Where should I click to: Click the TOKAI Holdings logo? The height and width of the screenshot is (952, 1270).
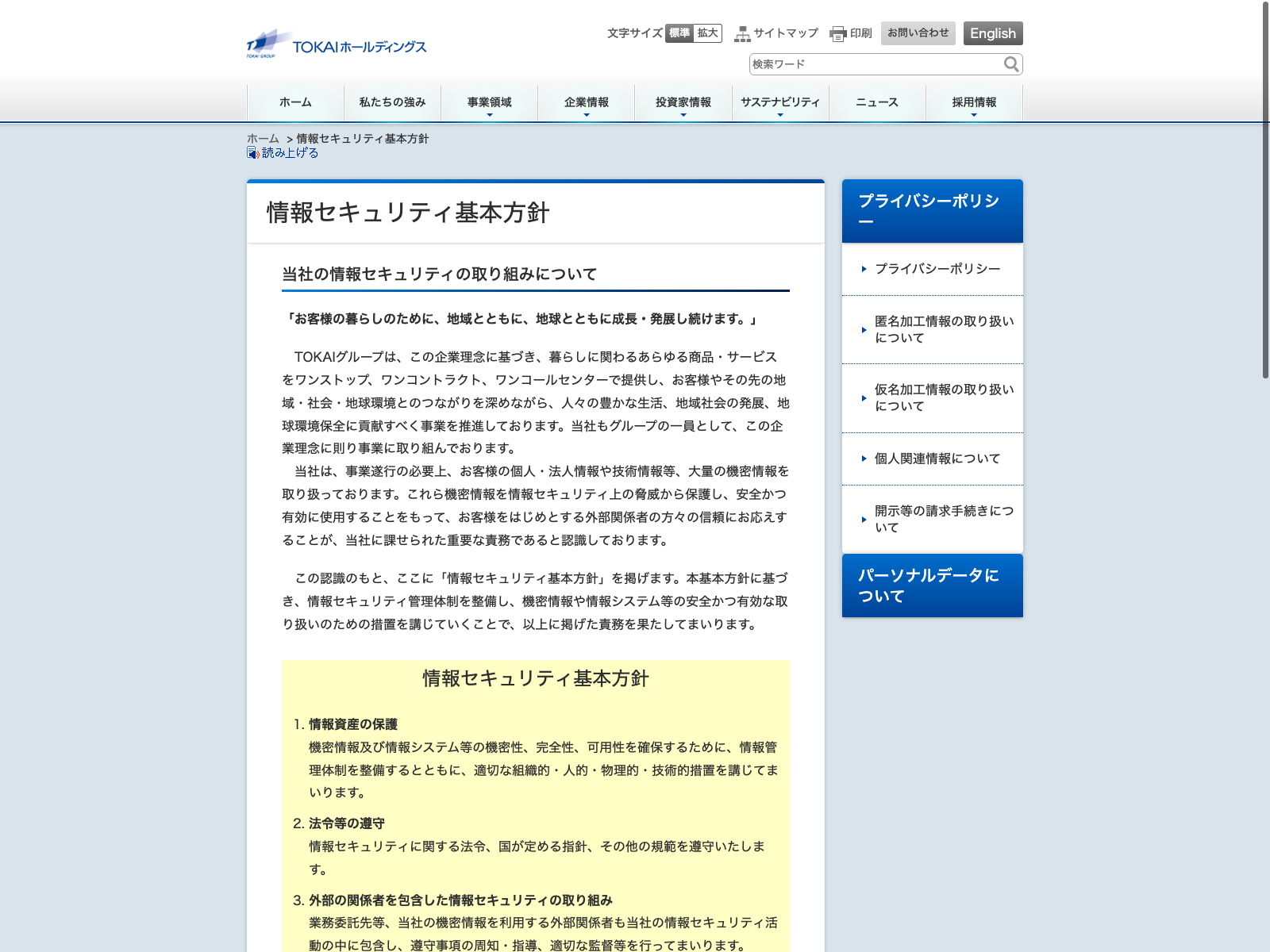click(337, 45)
